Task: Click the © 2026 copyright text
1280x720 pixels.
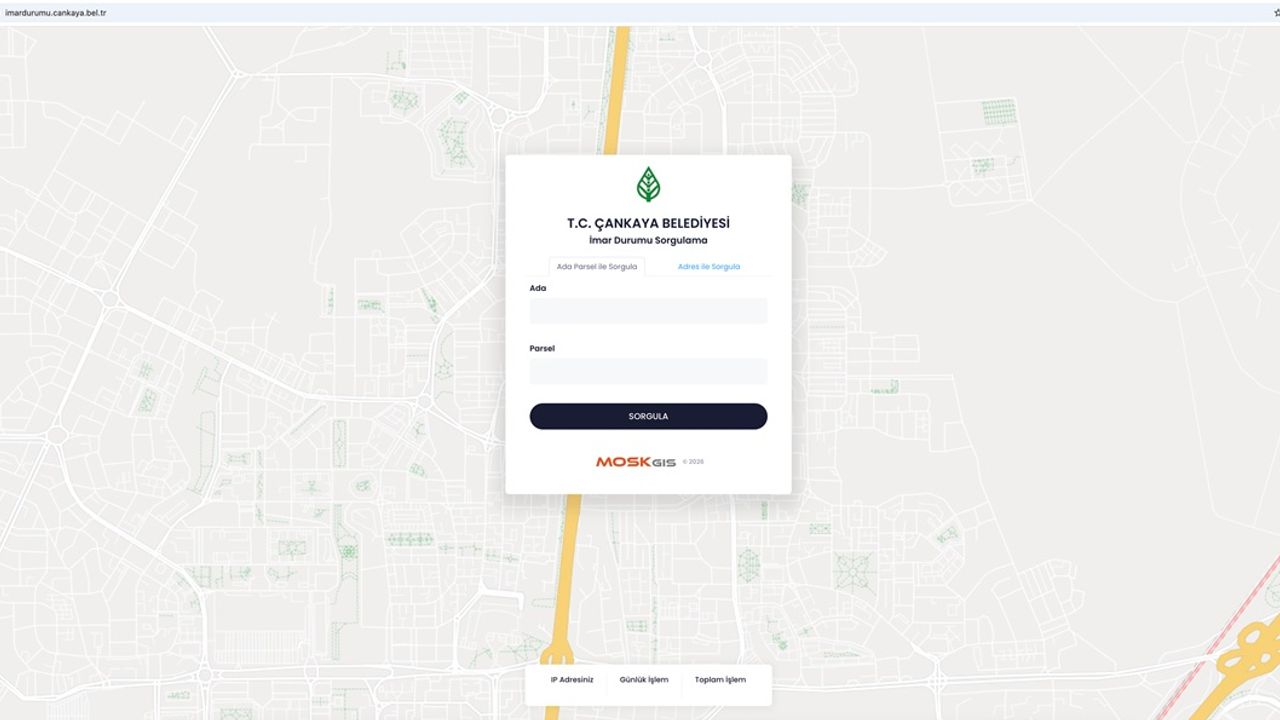Action: click(x=693, y=462)
